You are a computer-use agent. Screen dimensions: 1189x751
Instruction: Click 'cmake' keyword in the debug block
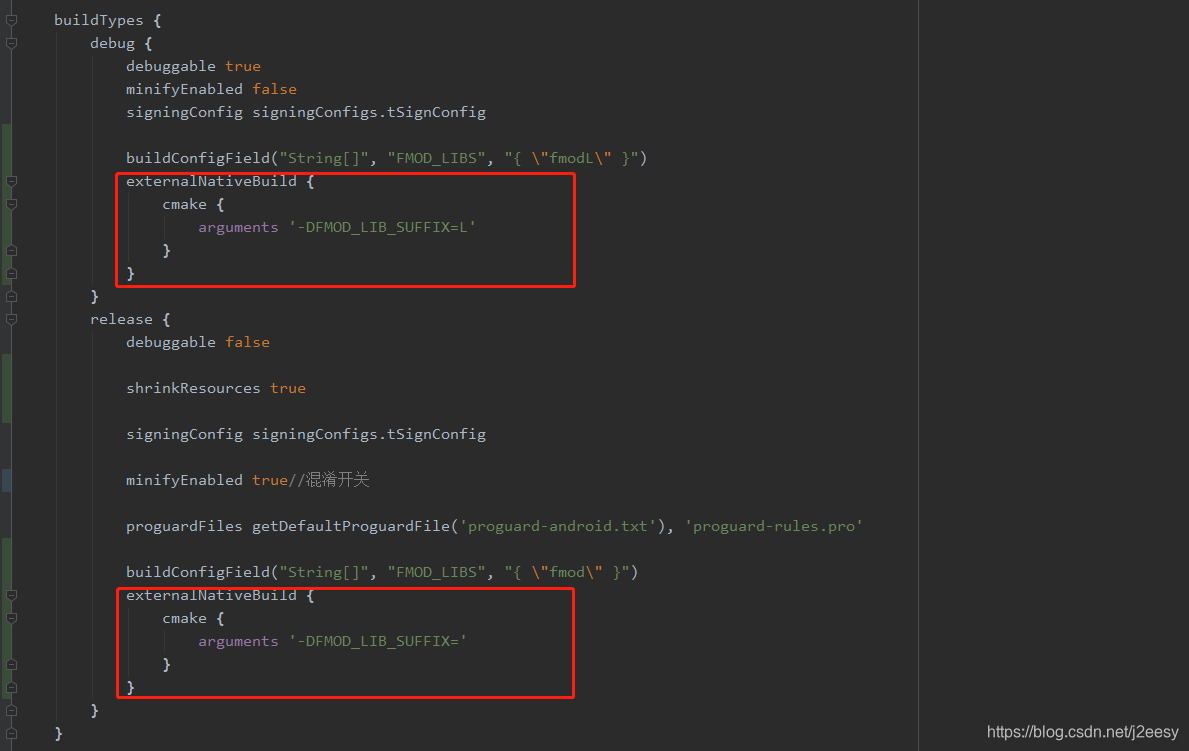184,204
